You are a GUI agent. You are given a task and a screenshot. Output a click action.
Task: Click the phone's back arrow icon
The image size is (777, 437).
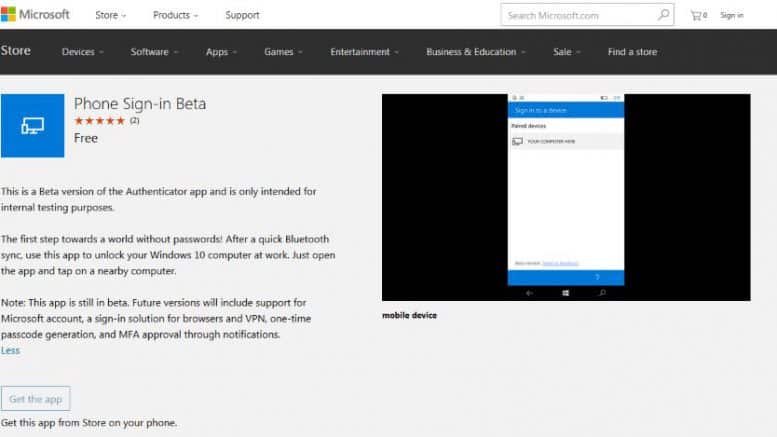[x=529, y=293]
